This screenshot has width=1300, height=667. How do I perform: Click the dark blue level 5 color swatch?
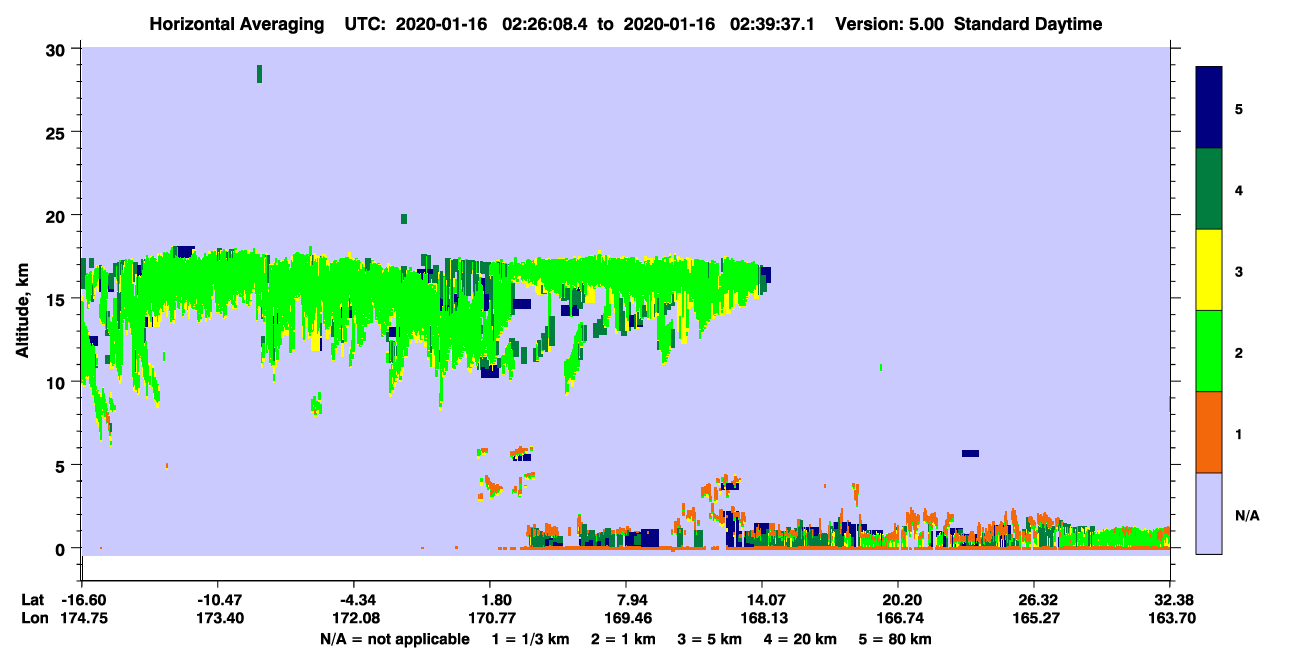(1209, 108)
